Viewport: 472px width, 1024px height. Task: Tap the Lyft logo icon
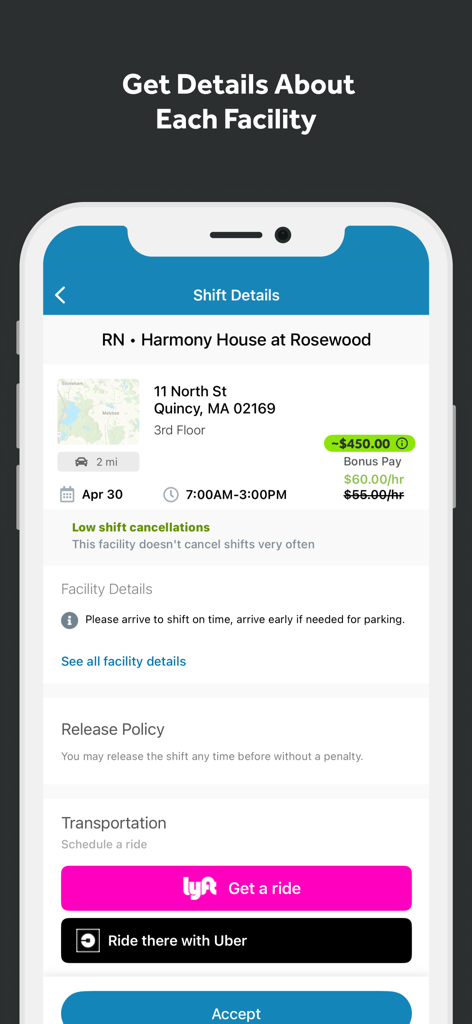pos(200,888)
